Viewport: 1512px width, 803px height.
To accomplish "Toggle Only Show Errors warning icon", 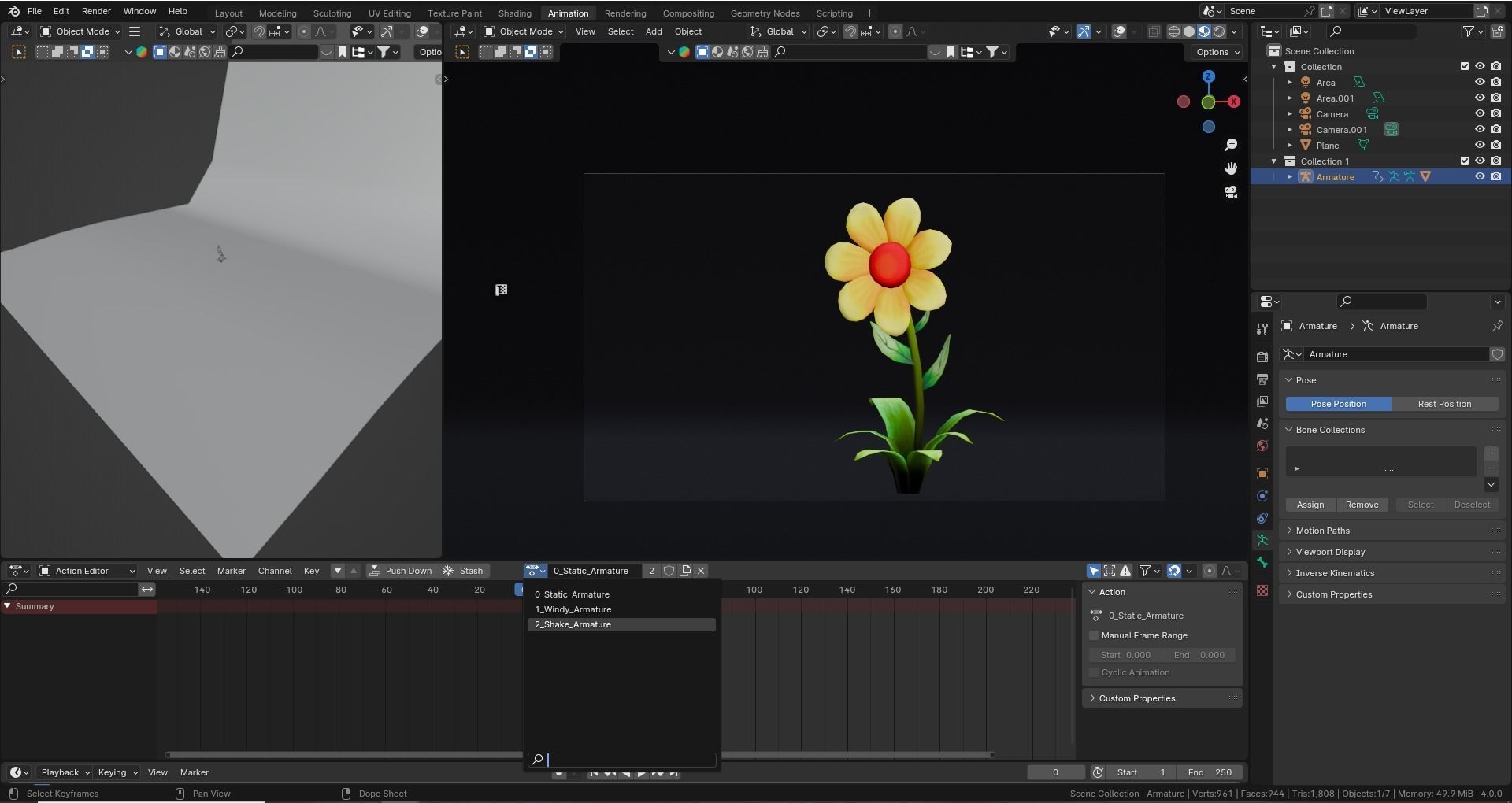I will 1125,571.
